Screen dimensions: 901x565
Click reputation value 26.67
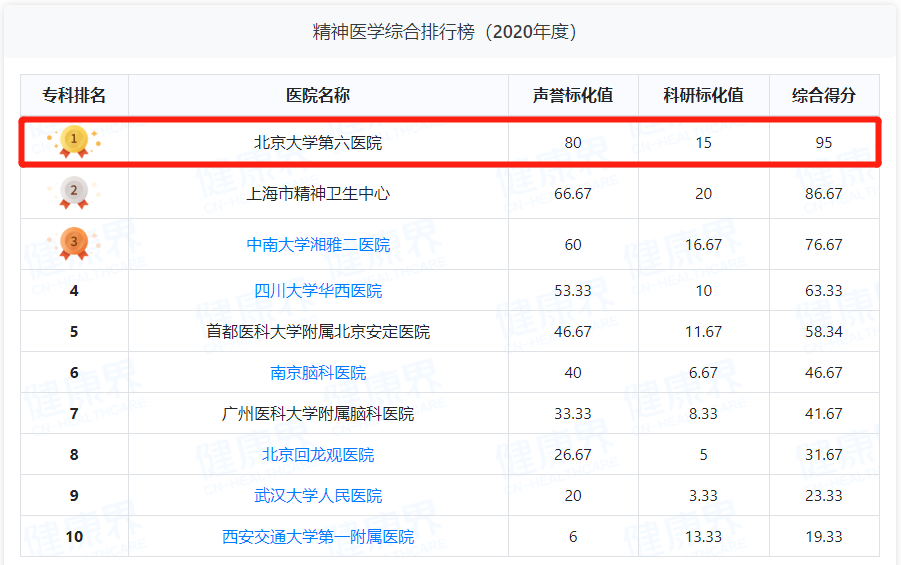(x=573, y=455)
